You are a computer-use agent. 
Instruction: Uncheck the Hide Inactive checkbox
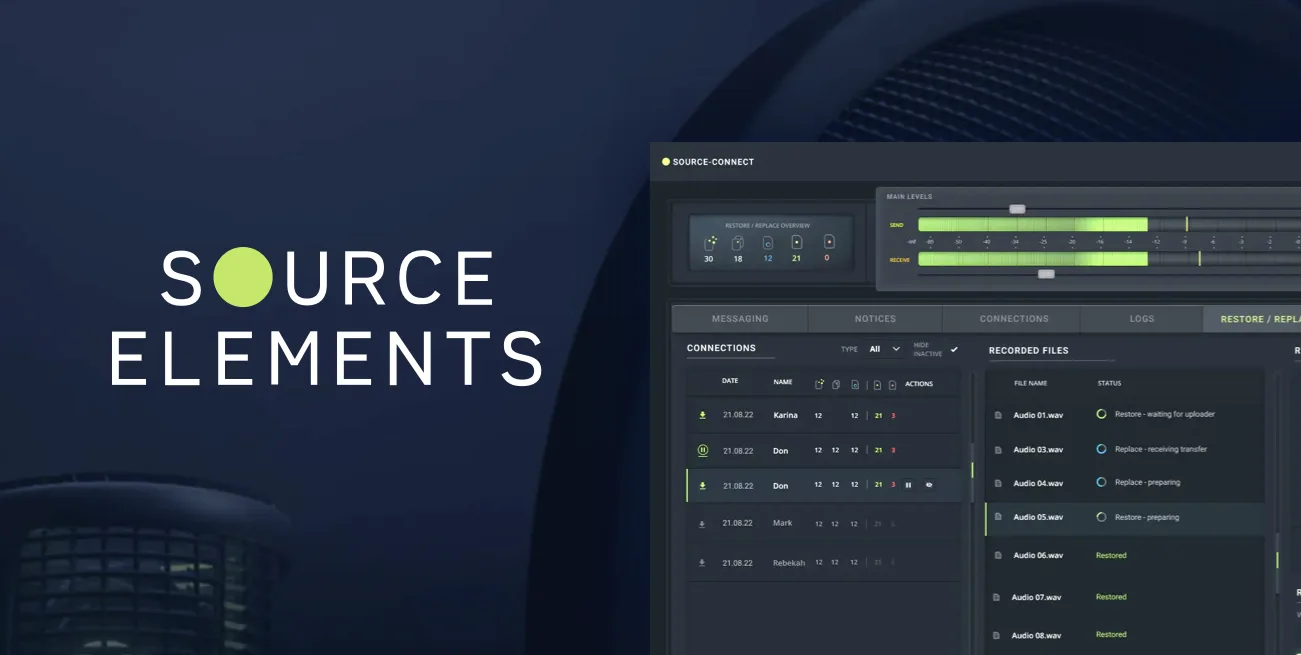point(954,349)
